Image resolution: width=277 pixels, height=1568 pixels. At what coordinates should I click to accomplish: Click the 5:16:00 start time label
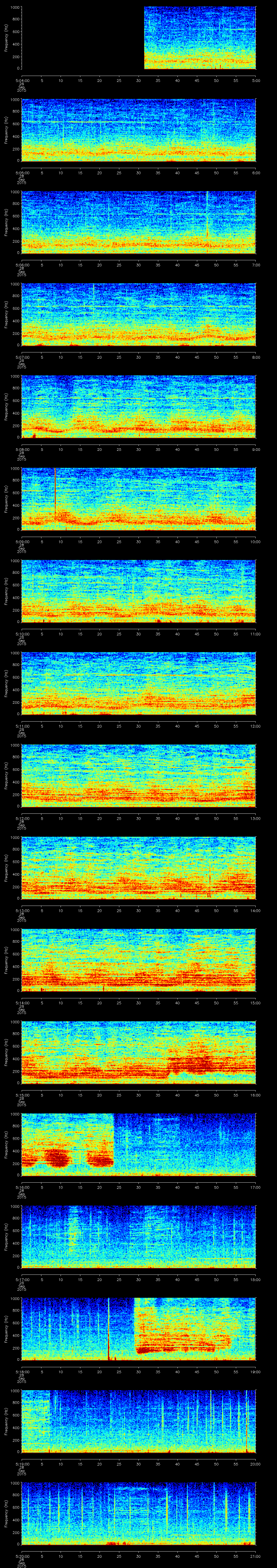click(x=22, y=1187)
